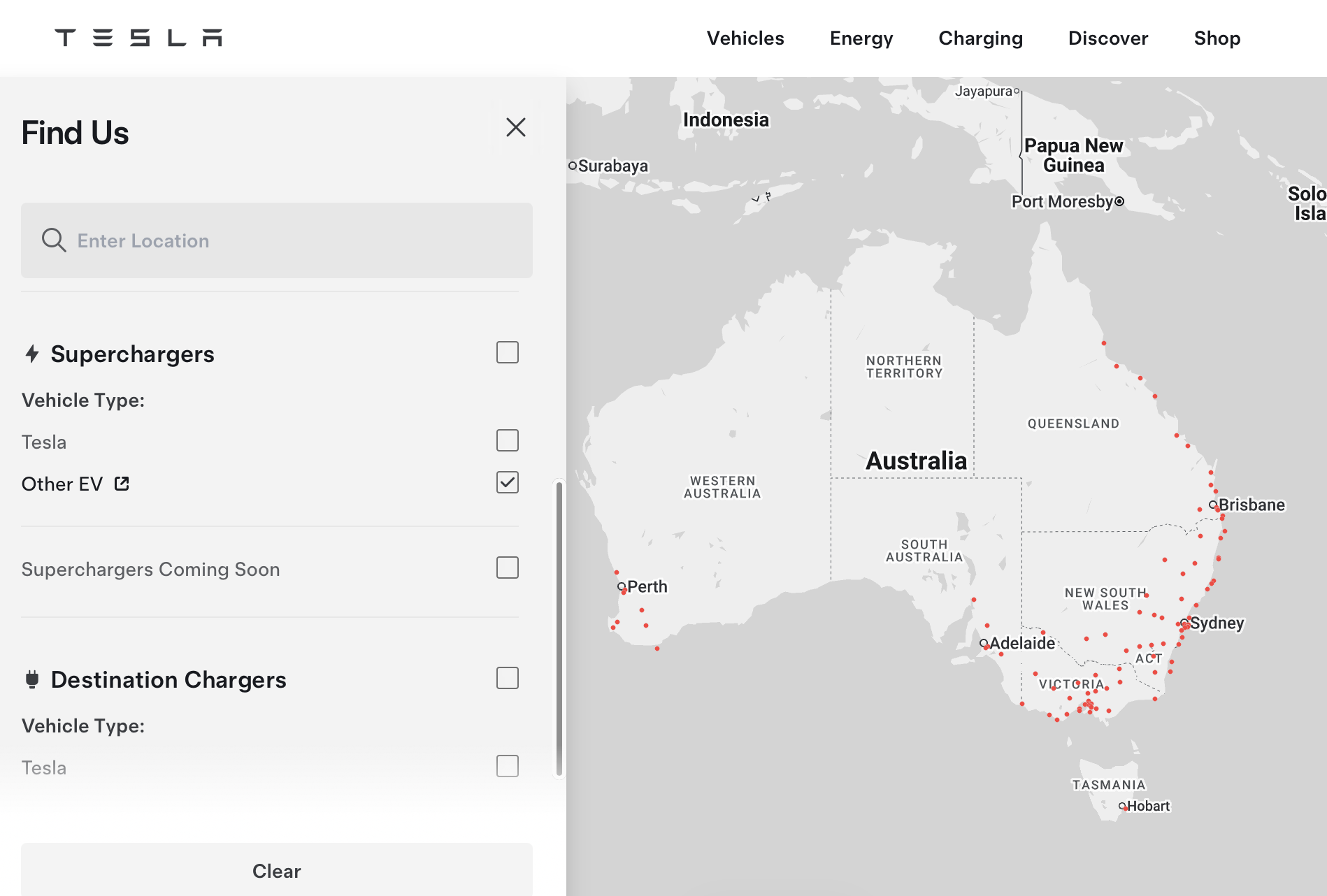
Task: Enable the Destination Chargers checkbox
Action: 507,679
